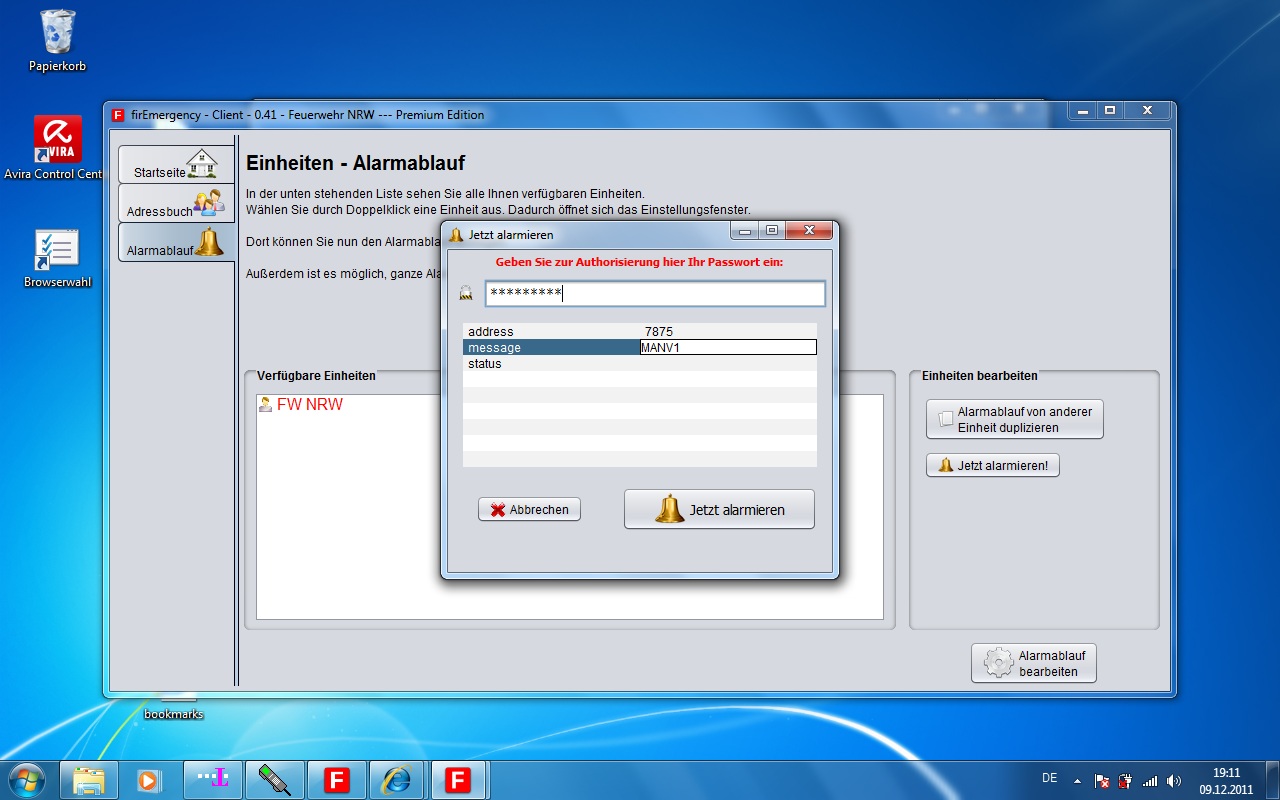Image resolution: width=1280 pixels, height=800 pixels.
Task: Open the Browserwahl desktop shortcut
Action: click(x=57, y=257)
